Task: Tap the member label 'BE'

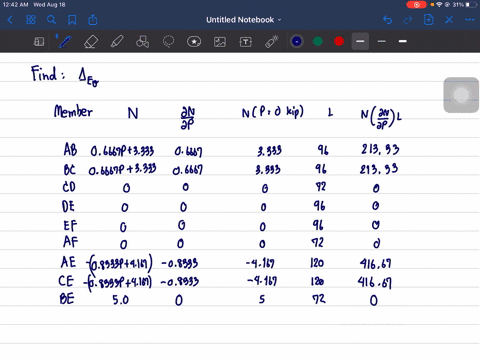Action: click(67, 299)
